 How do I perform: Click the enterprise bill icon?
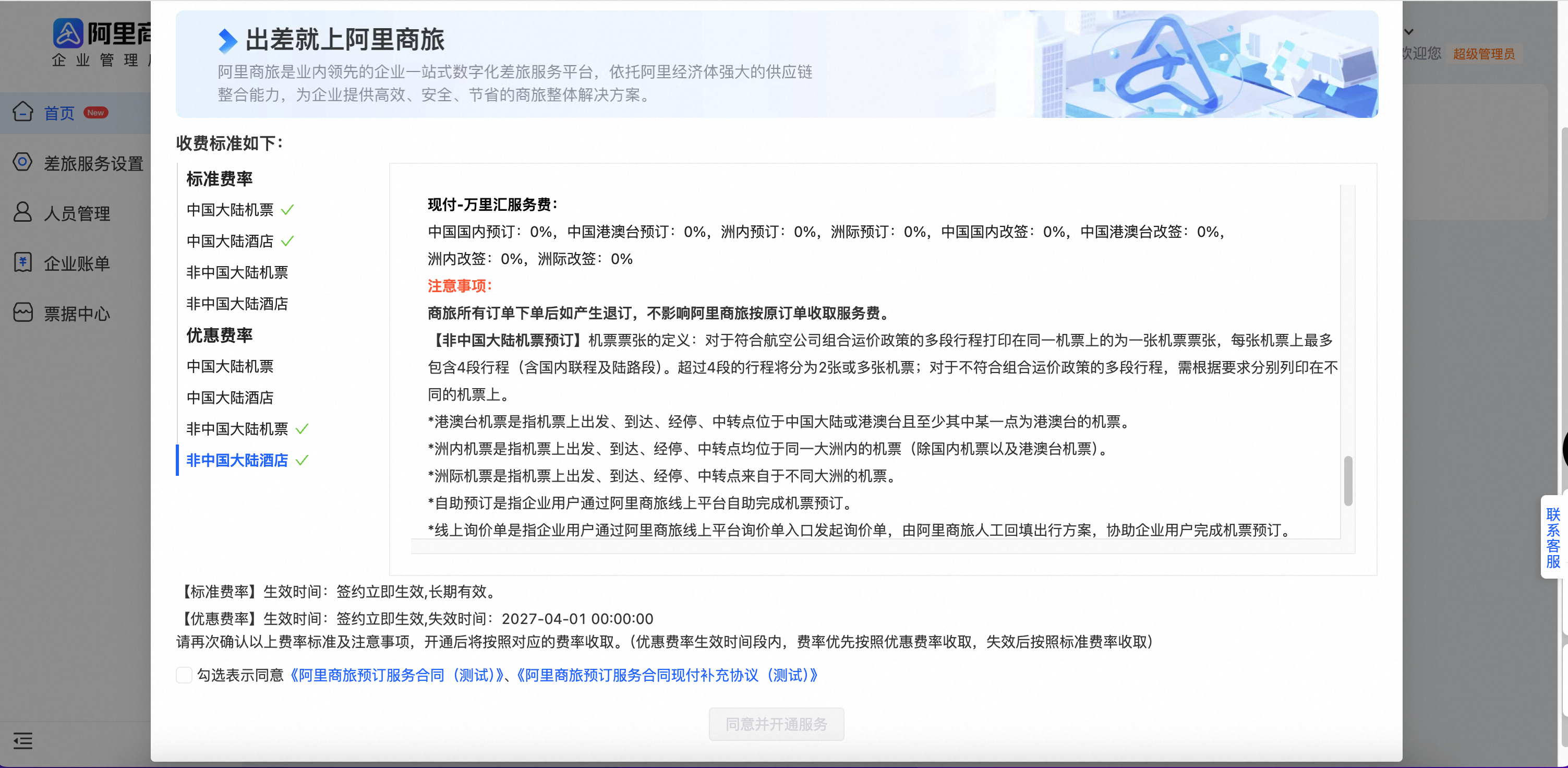pos(23,263)
